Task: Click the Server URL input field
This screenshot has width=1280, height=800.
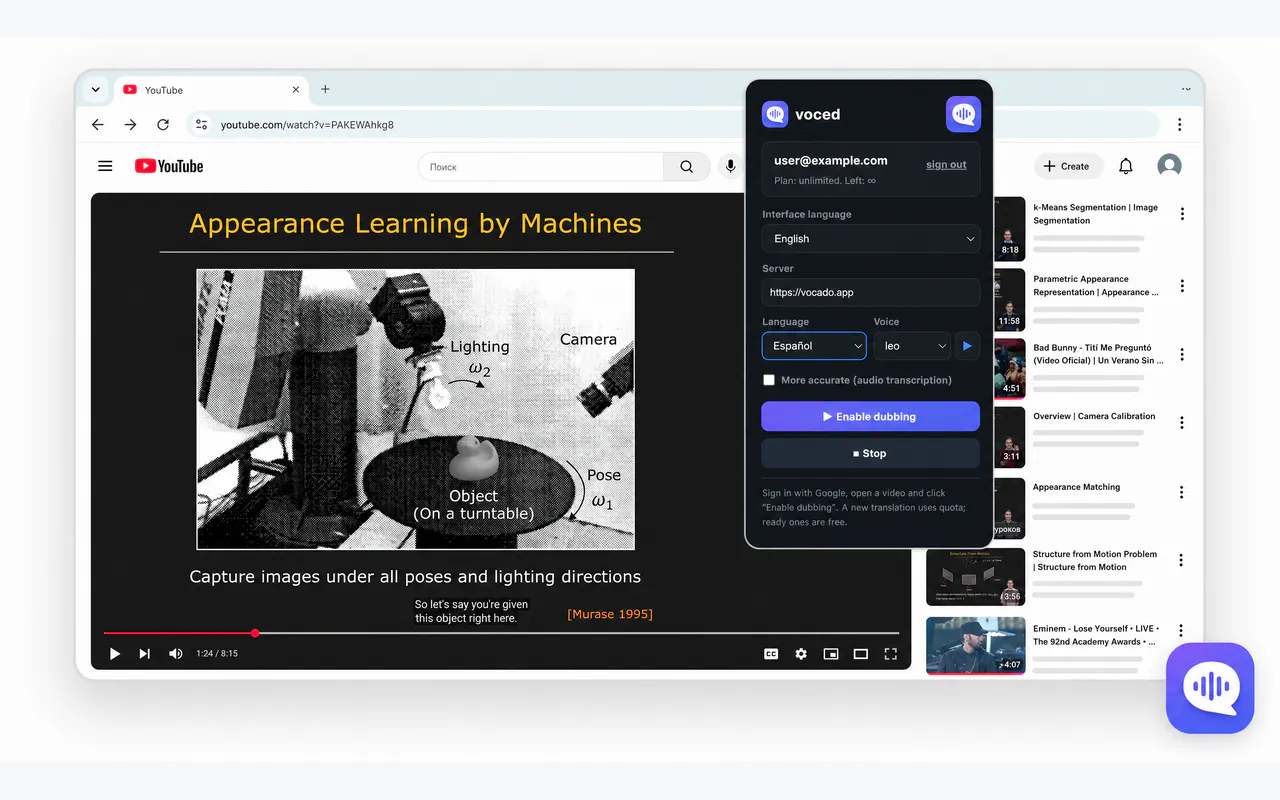Action: click(871, 293)
